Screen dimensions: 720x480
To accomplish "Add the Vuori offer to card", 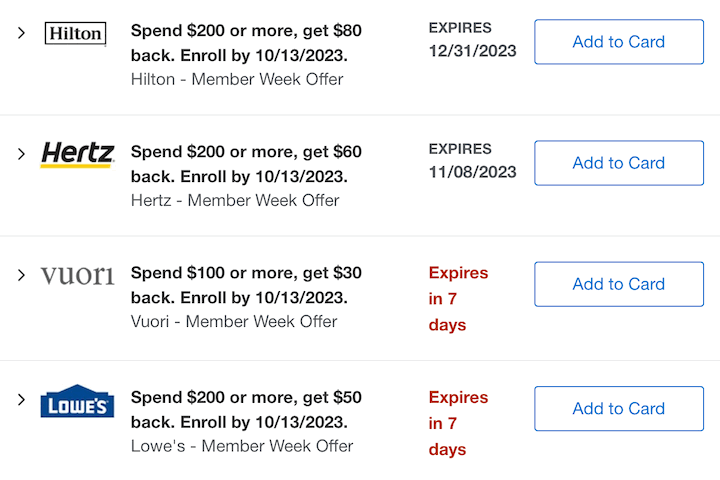I will point(619,284).
